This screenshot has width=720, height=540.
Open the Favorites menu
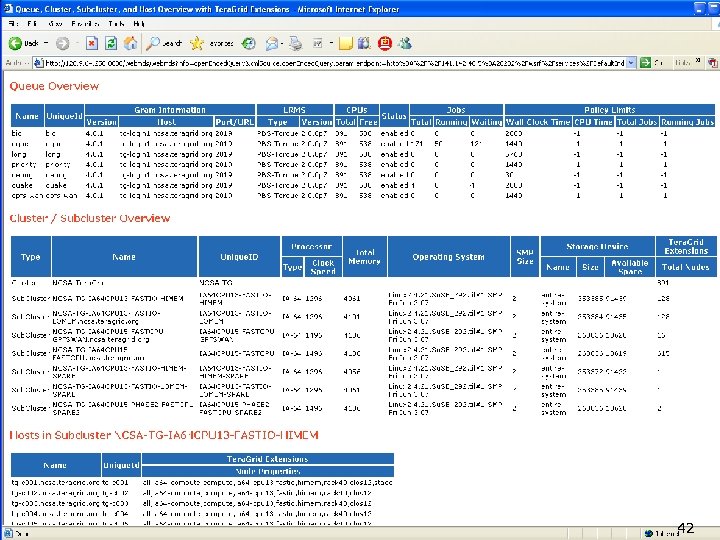(x=85, y=23)
